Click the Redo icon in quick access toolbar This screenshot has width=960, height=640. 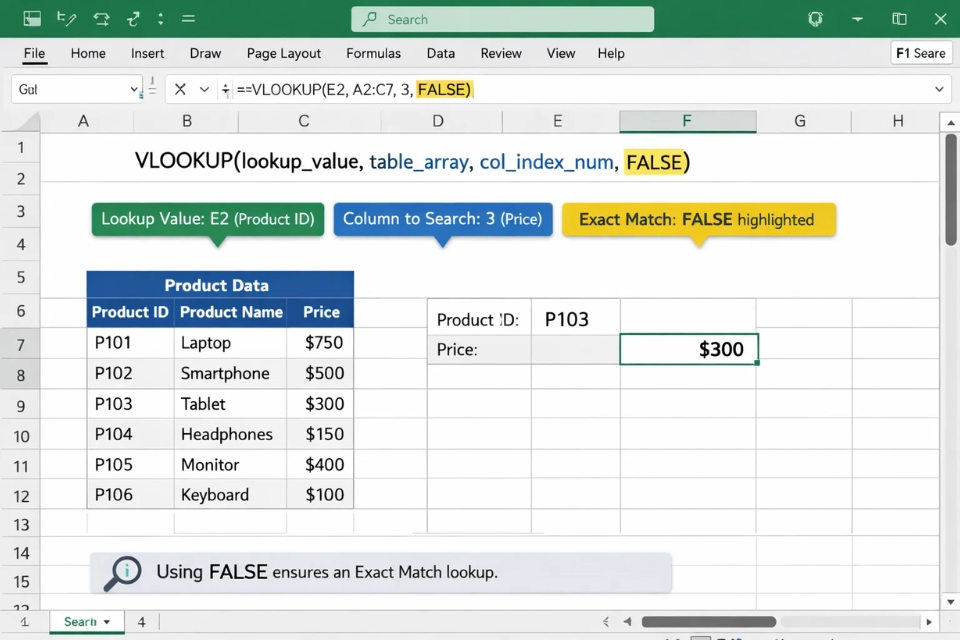[x=133, y=18]
